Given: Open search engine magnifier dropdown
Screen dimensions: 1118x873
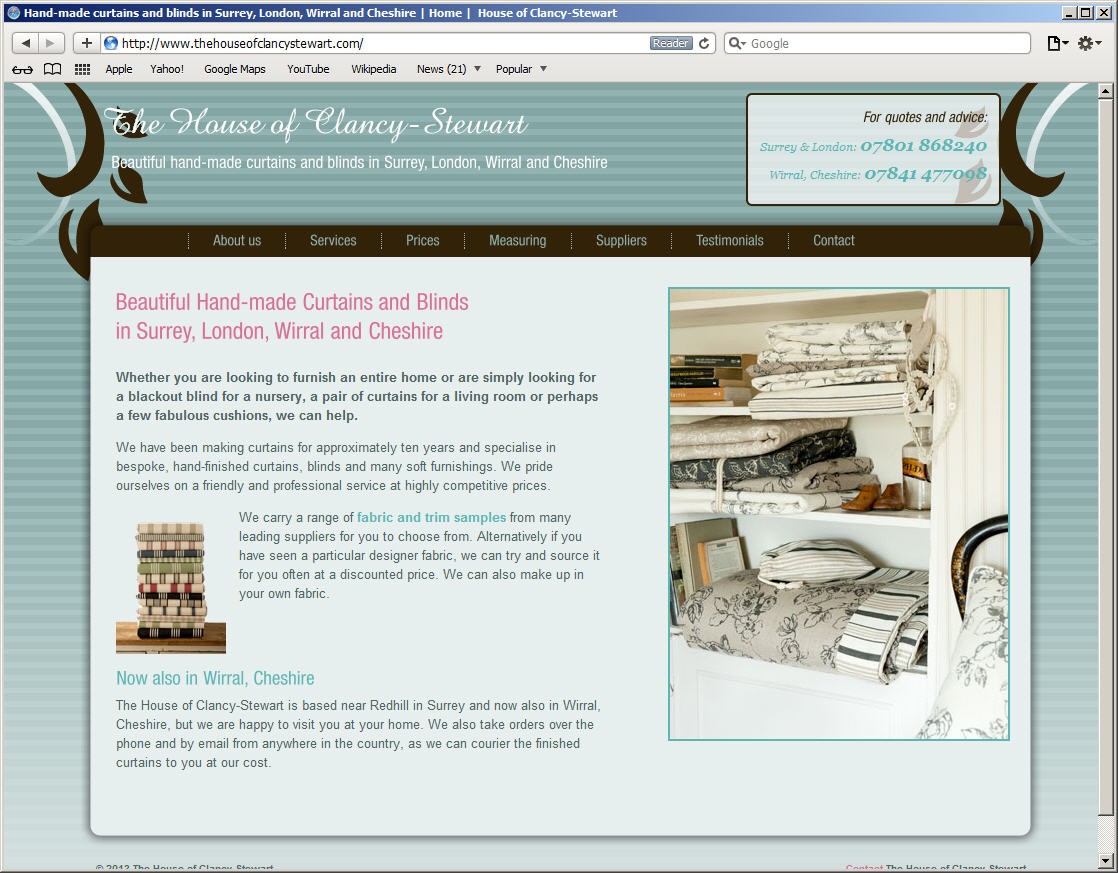Looking at the screenshot, I should point(737,44).
